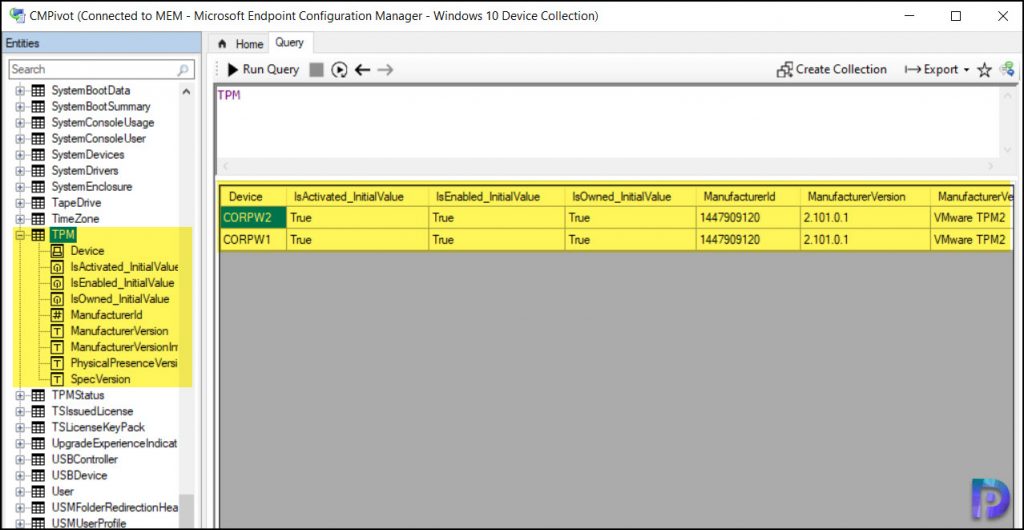The image size is (1024, 530).
Task: Select the CORPW2 device cell
Action: pyautogui.click(x=253, y=218)
